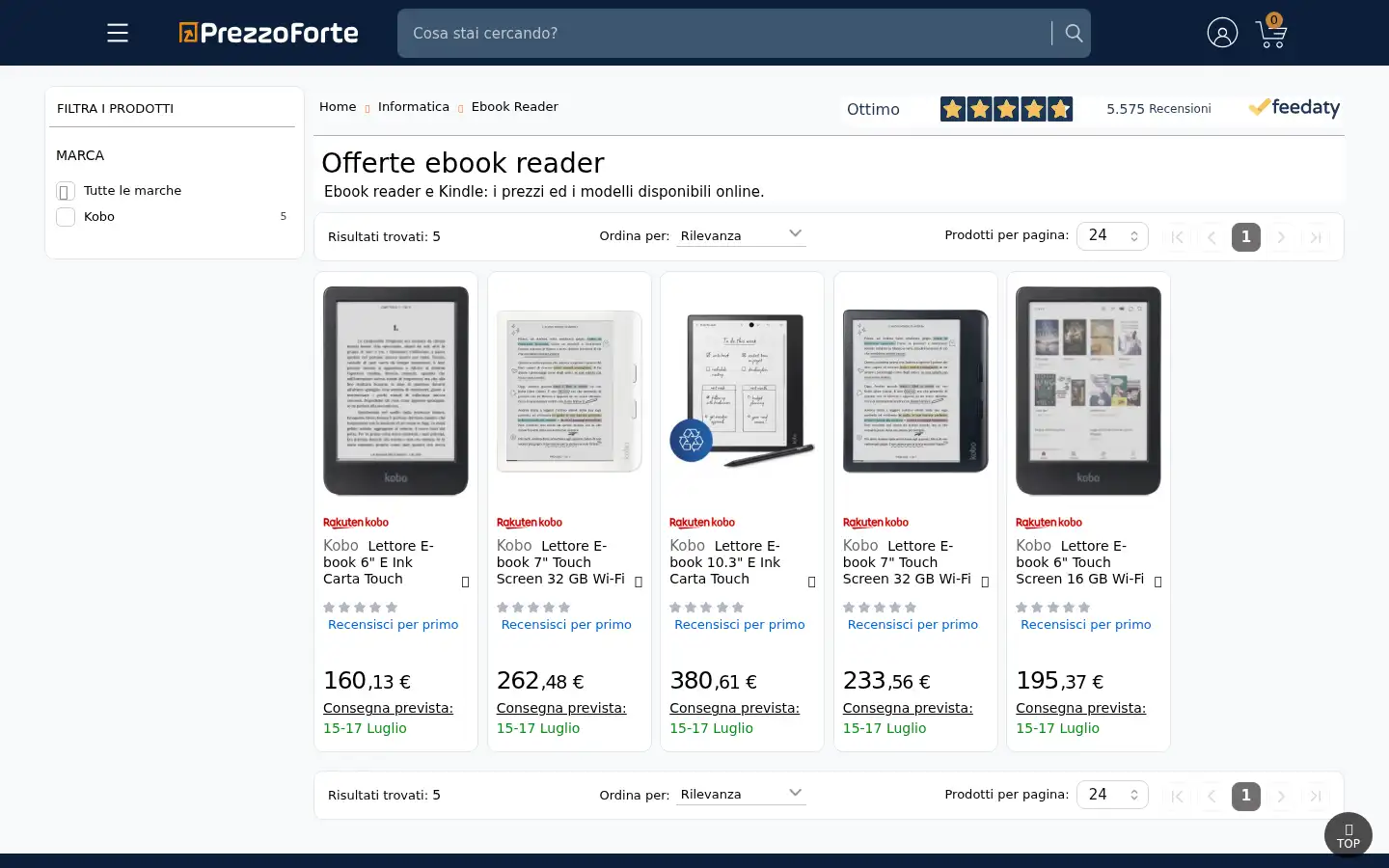Click the TOP scroll-up button
1389x868 pixels.
pyautogui.click(x=1348, y=835)
